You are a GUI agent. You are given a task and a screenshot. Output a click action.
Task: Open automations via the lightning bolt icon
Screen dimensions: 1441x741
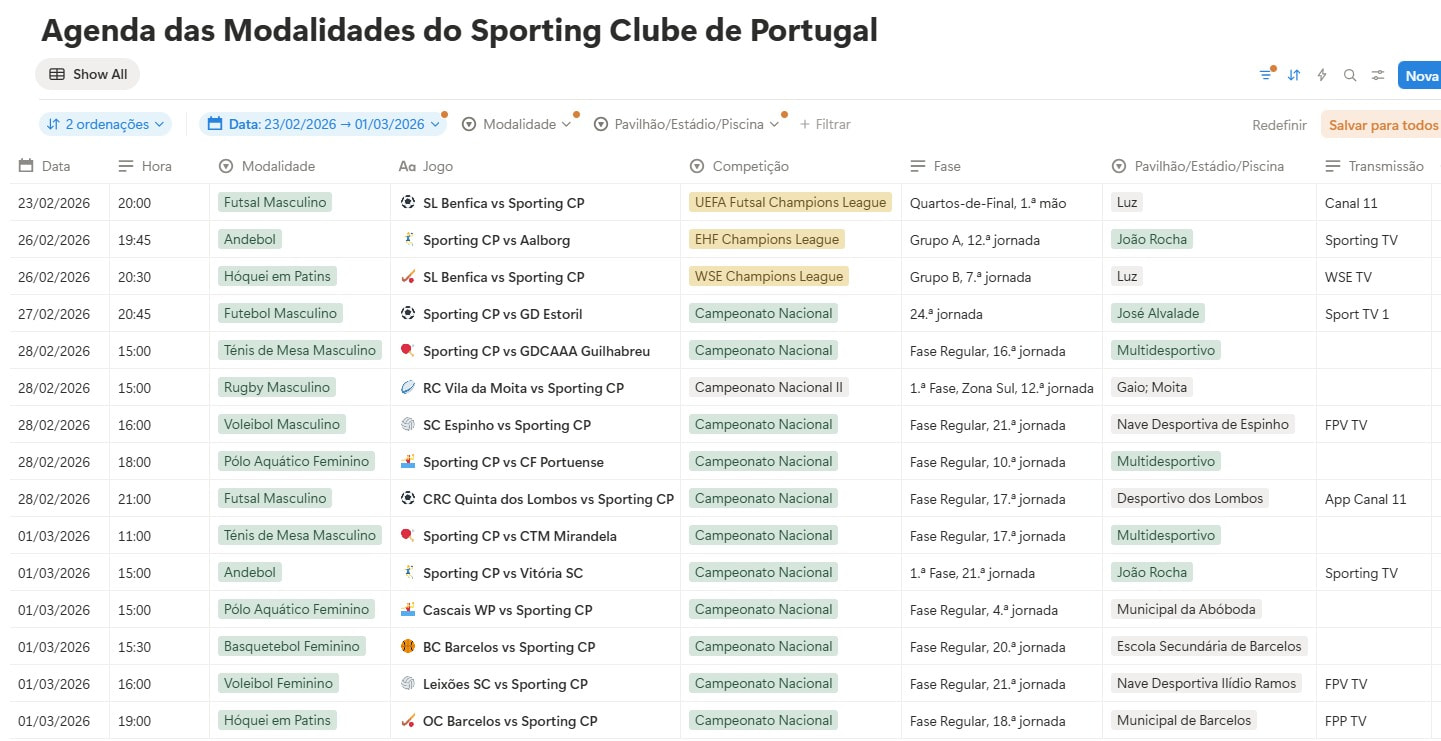pos(1322,75)
